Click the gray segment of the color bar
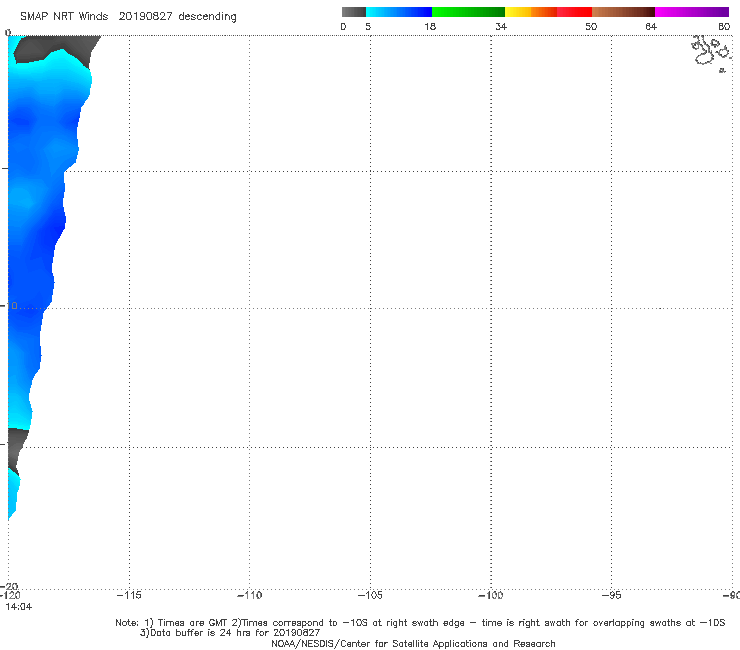740x650 pixels. pos(353,12)
